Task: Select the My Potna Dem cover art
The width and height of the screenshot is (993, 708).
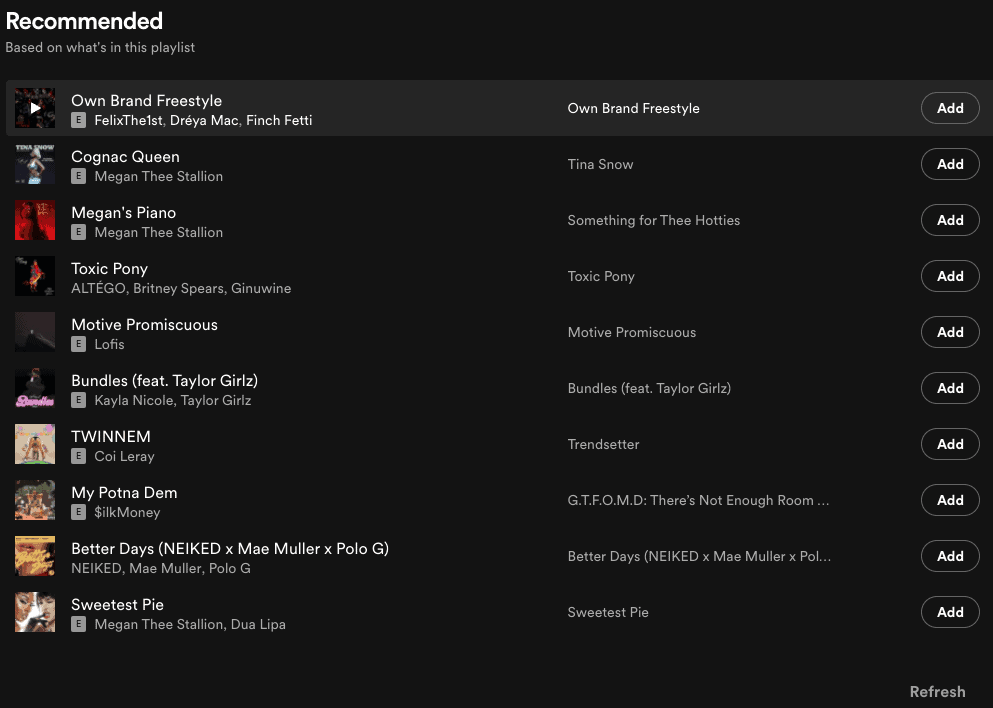Action: 35,500
